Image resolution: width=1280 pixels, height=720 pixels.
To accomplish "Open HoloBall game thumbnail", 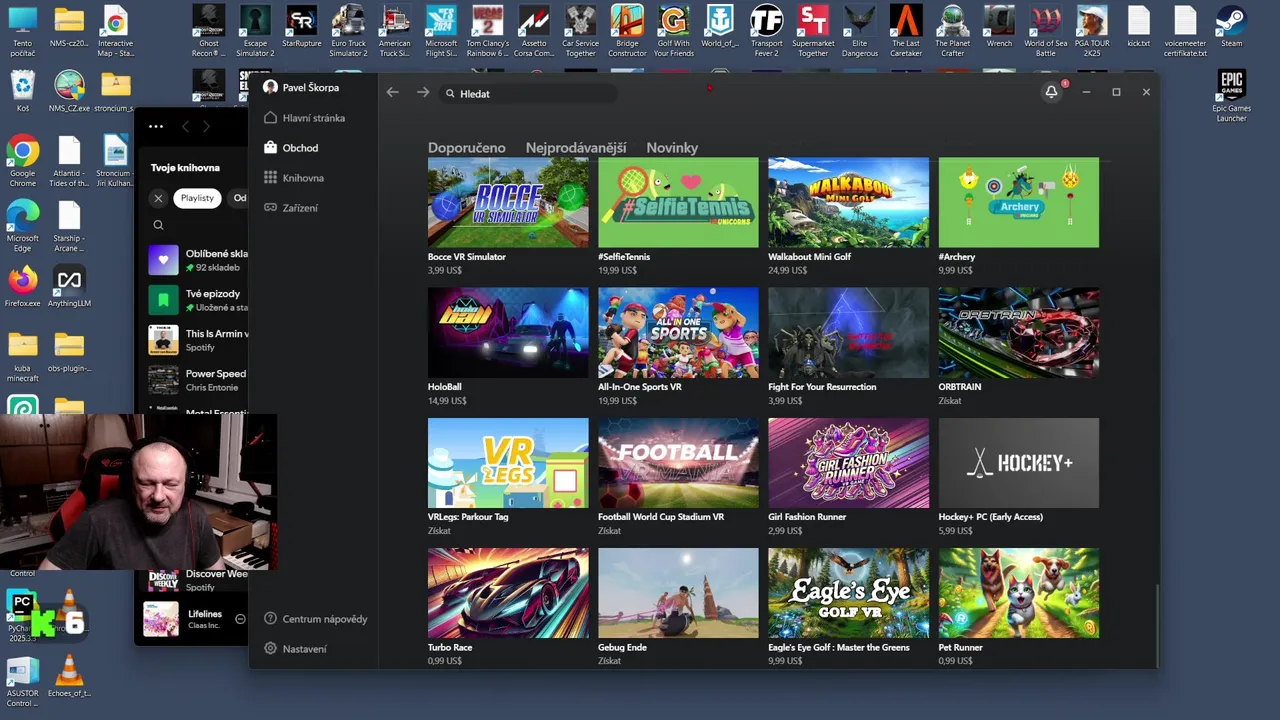I will click(x=508, y=333).
